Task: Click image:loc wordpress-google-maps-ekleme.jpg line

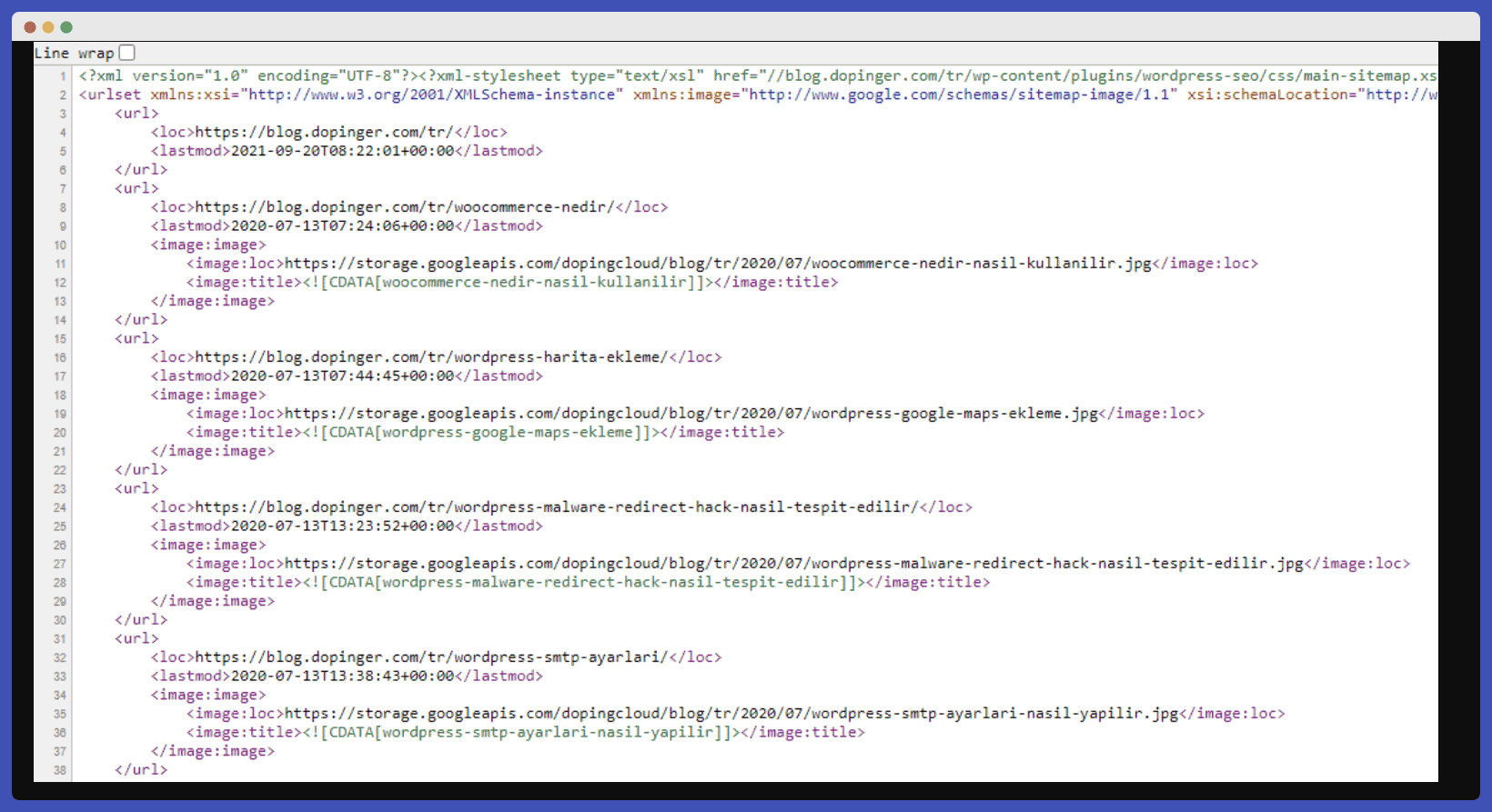Action: coord(695,414)
